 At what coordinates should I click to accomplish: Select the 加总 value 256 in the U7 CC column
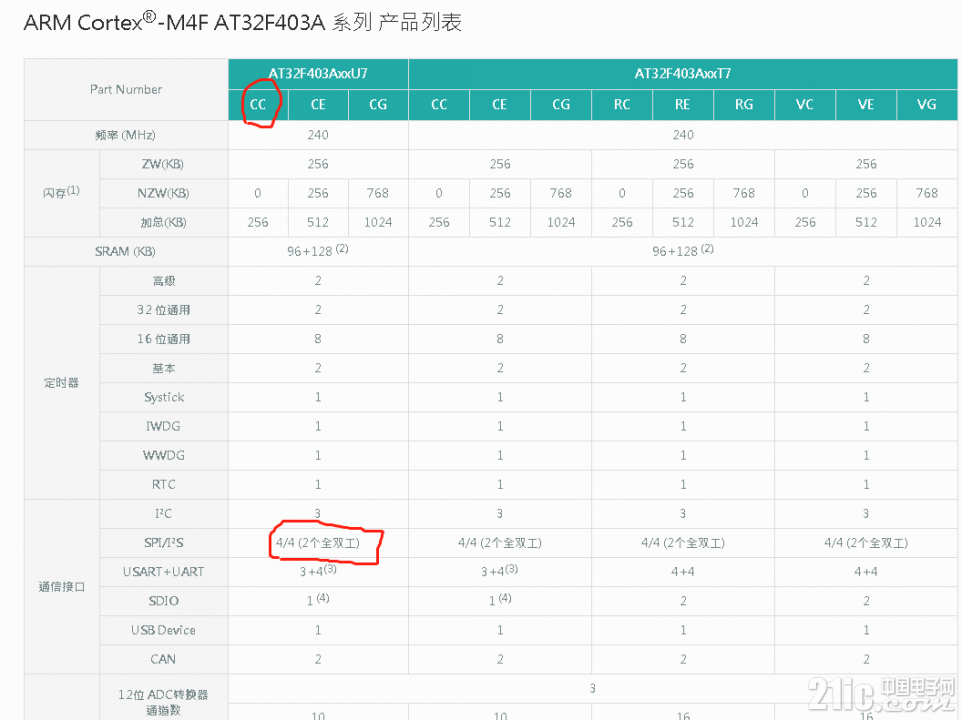pyautogui.click(x=258, y=223)
